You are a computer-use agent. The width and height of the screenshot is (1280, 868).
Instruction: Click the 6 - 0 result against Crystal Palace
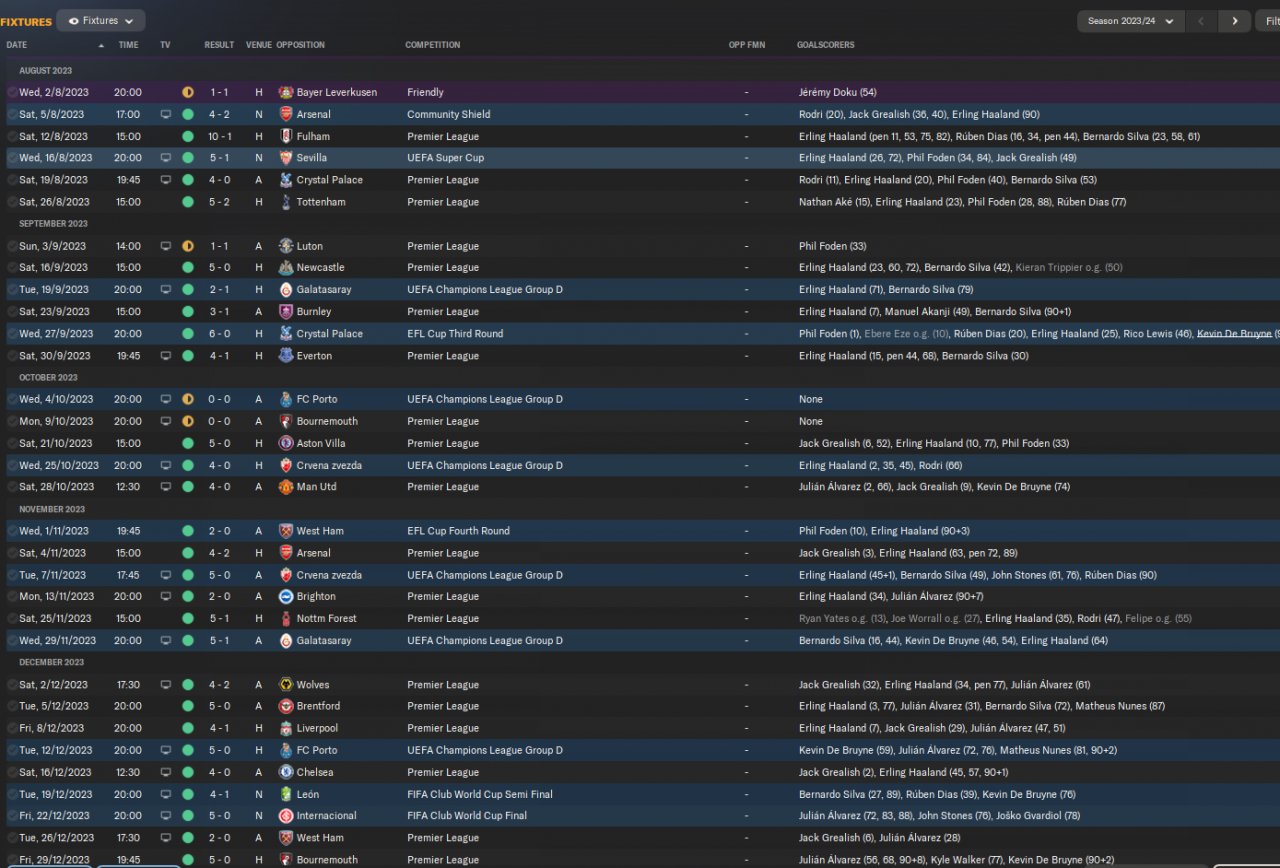[219, 334]
